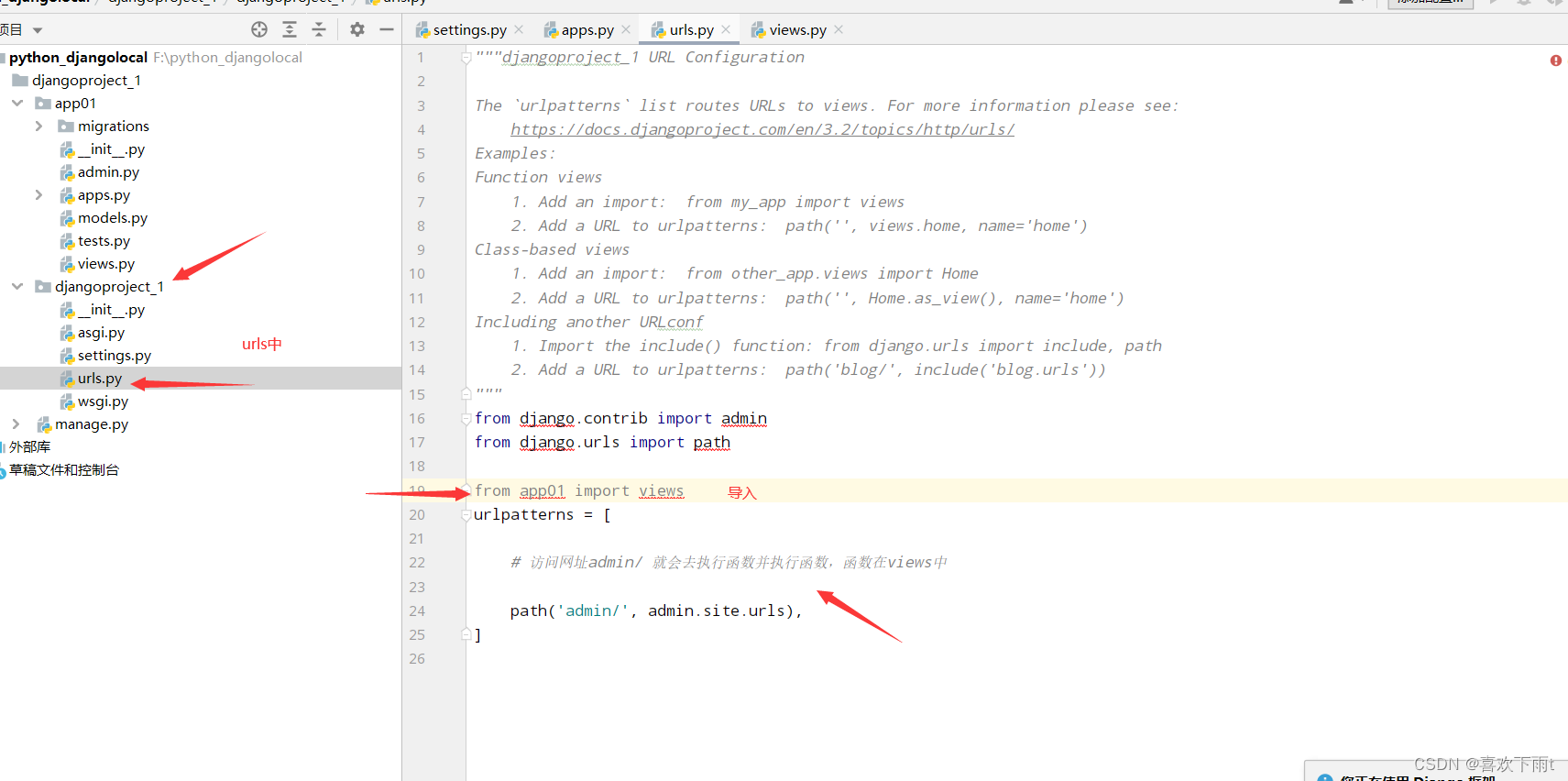Image resolution: width=1568 pixels, height=781 pixels.
Task: Close the apps.py tab
Action: pyautogui.click(x=626, y=29)
